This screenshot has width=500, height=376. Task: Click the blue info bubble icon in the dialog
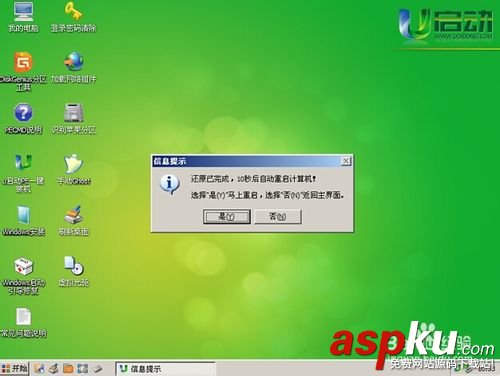click(x=170, y=184)
